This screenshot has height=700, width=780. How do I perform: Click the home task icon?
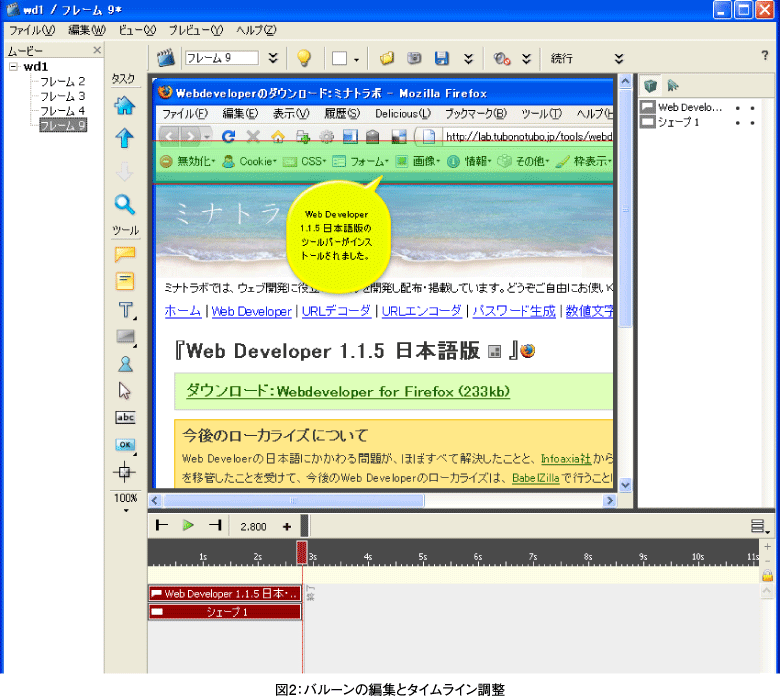(x=124, y=105)
